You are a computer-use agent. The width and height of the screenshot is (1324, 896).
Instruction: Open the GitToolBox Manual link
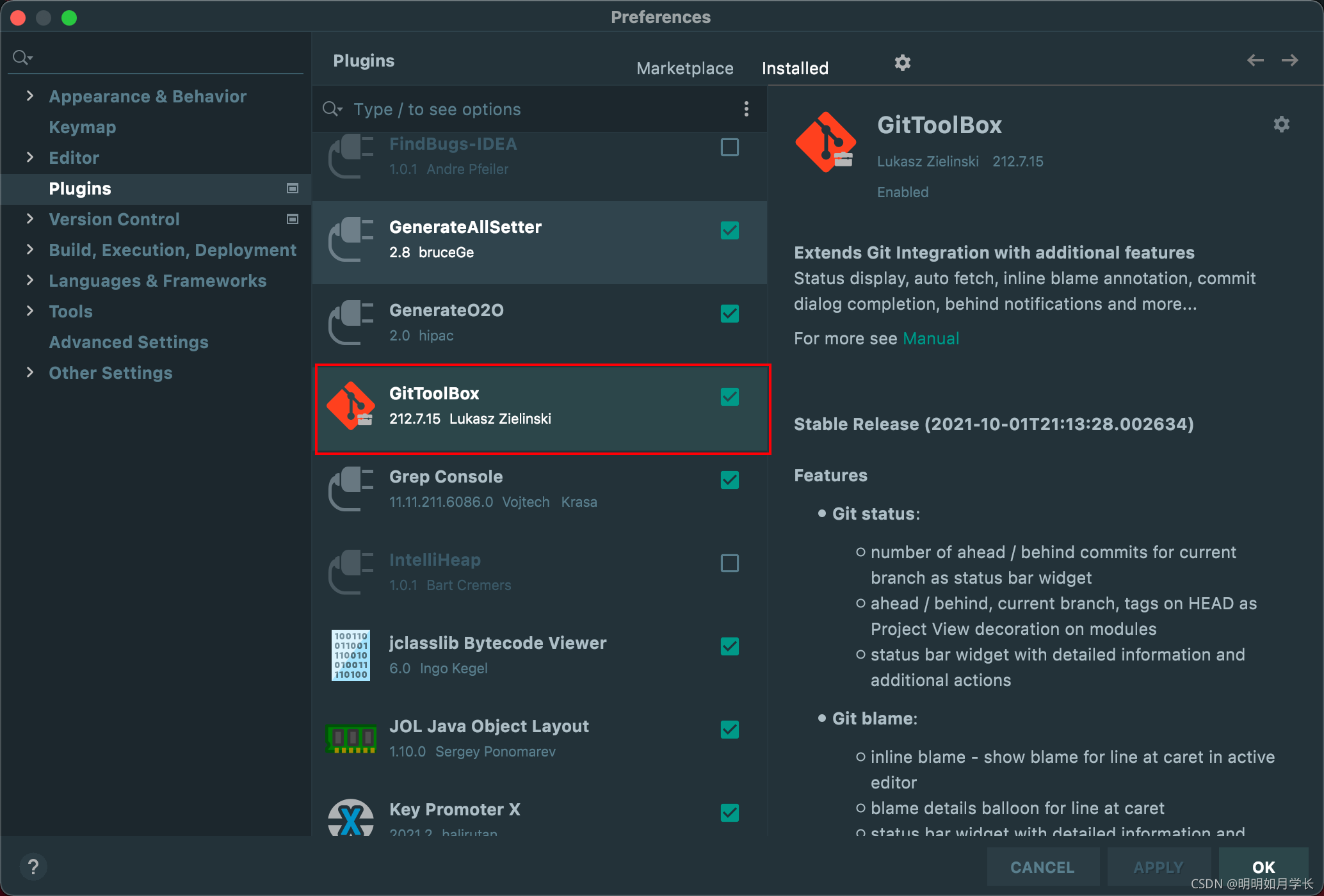point(931,338)
